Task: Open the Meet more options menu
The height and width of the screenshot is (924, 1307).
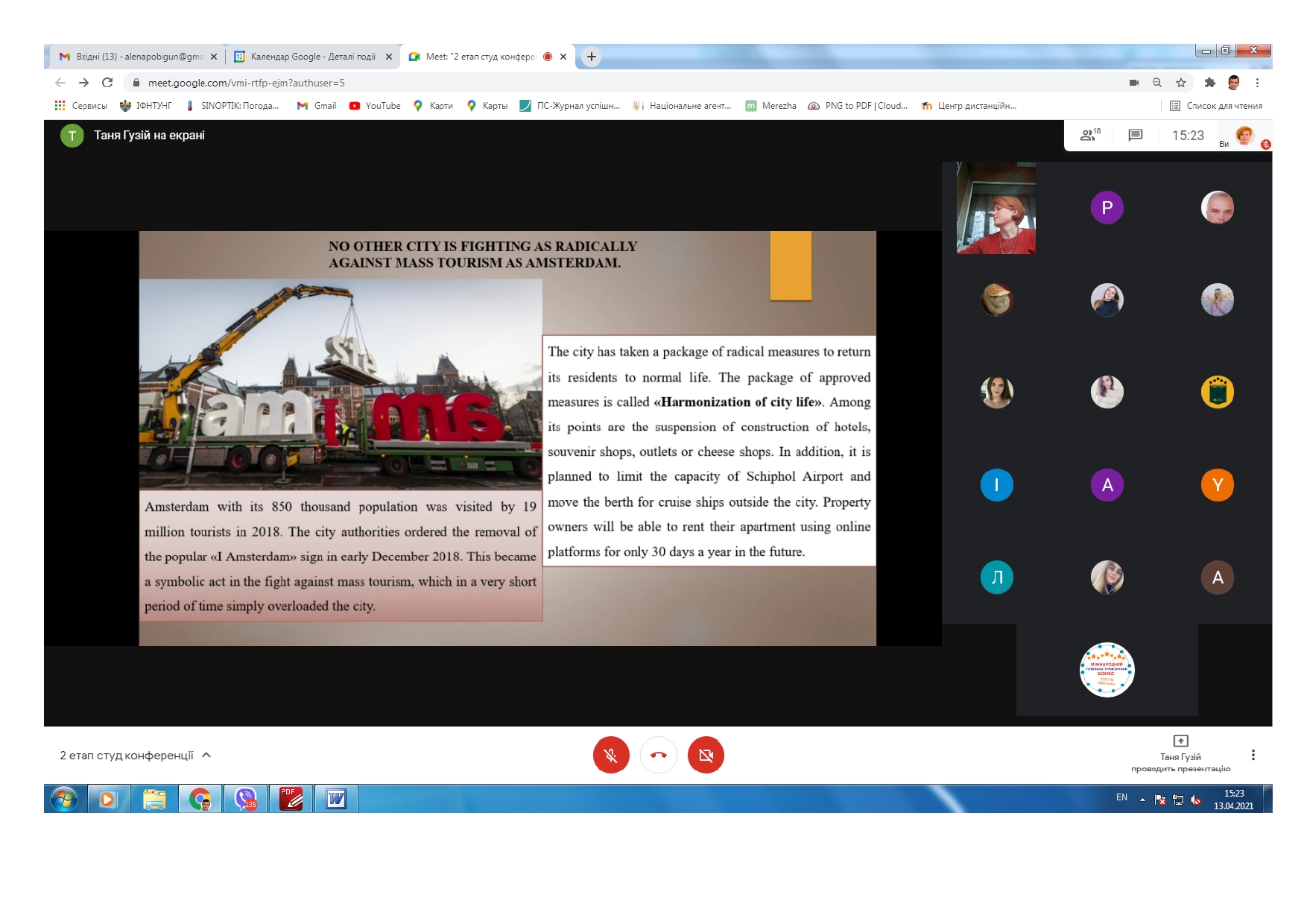Action: [x=1253, y=755]
